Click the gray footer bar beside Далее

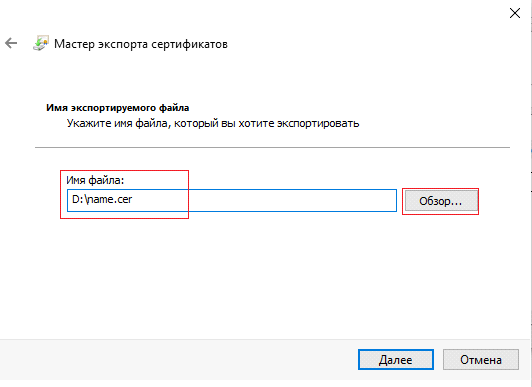tap(176, 360)
